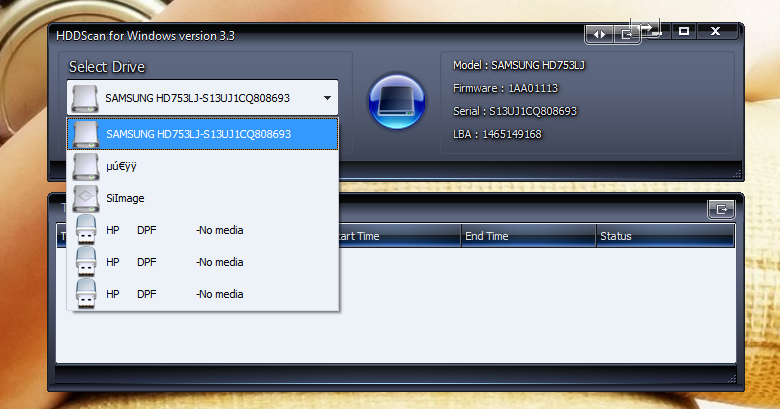Click the Select Drive heading

(x=106, y=67)
